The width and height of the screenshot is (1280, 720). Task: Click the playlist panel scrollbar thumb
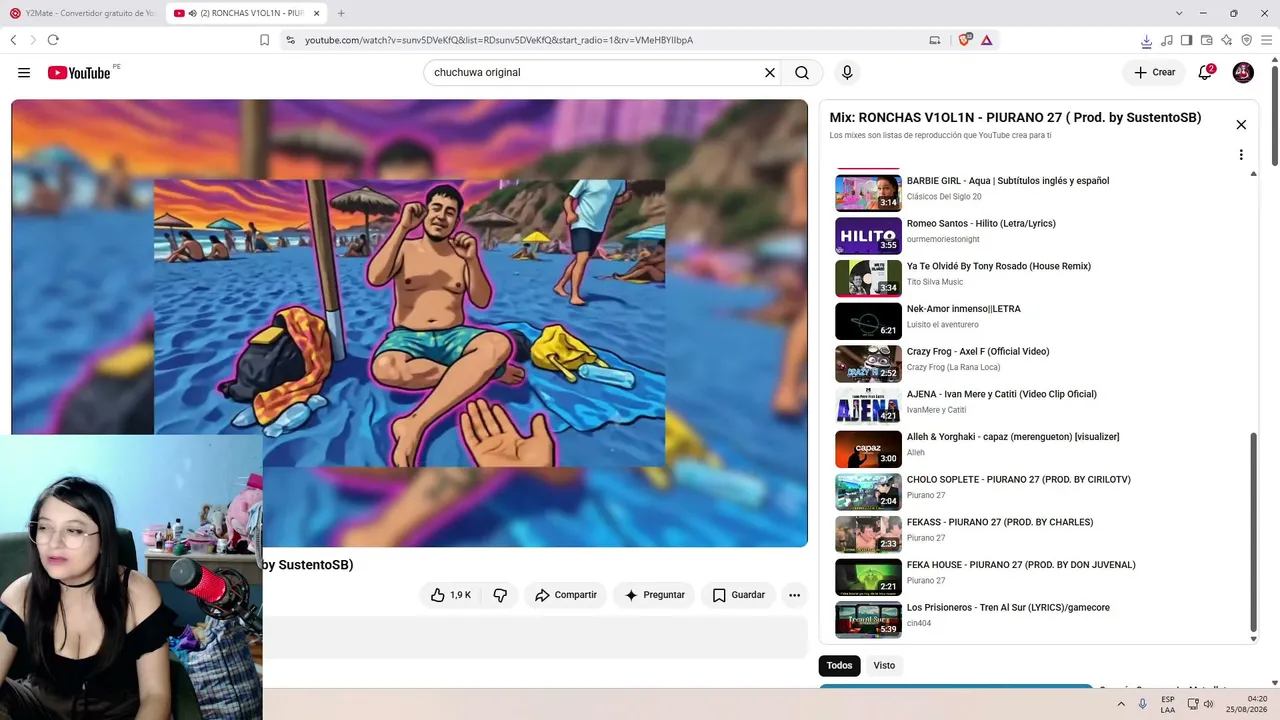point(1253,532)
